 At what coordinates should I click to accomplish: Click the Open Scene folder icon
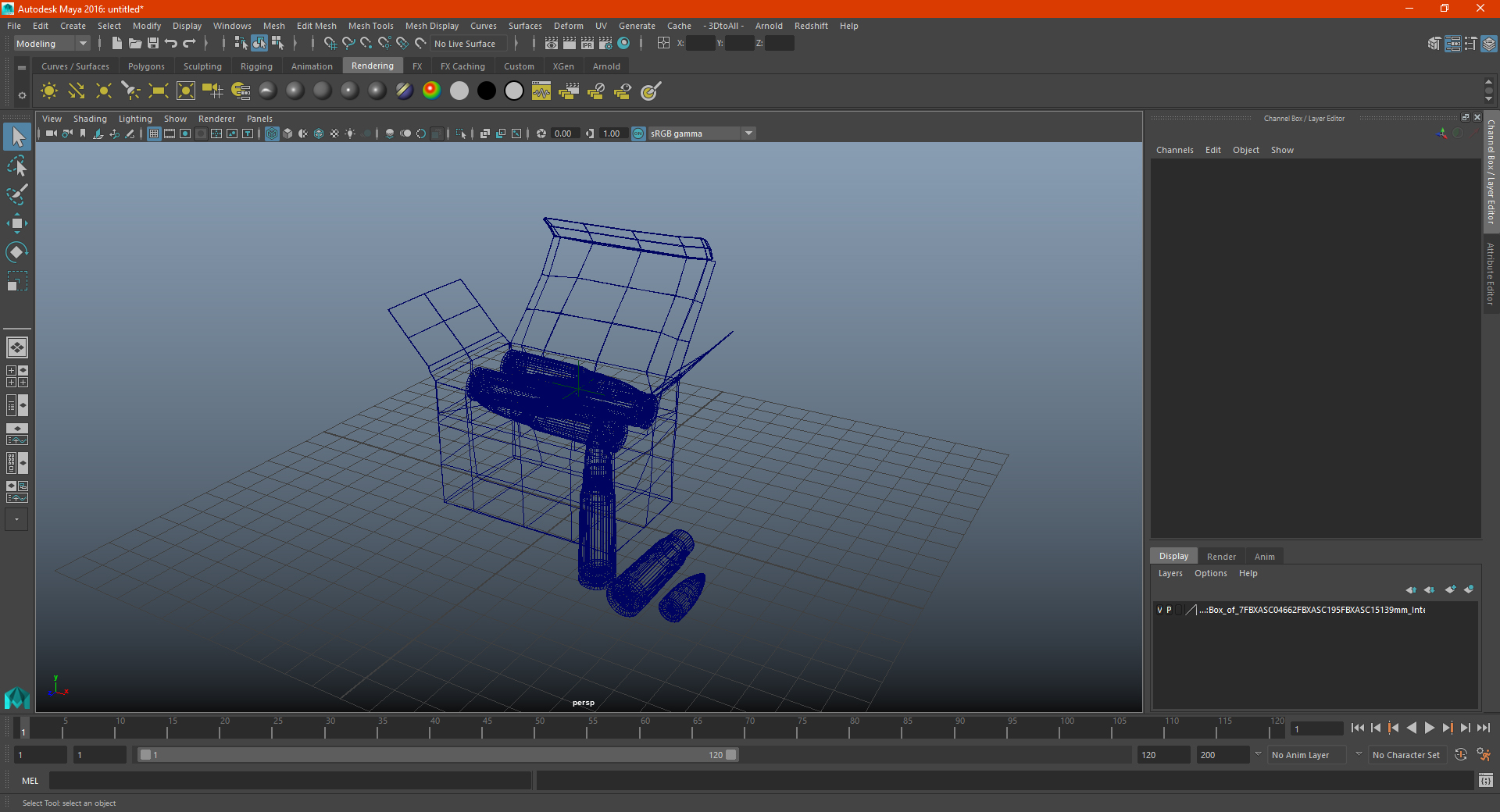pos(134,44)
